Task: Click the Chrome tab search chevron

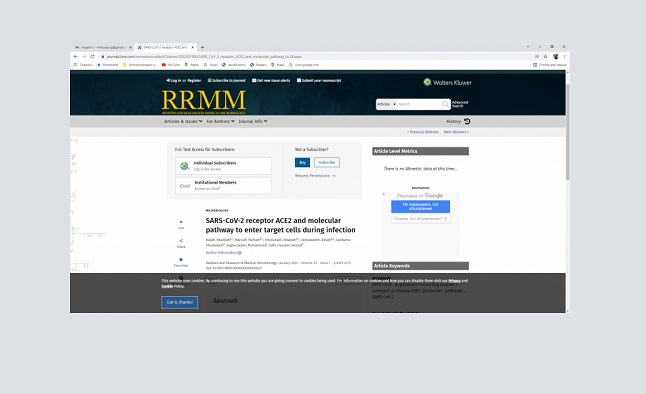Action: click(528, 47)
